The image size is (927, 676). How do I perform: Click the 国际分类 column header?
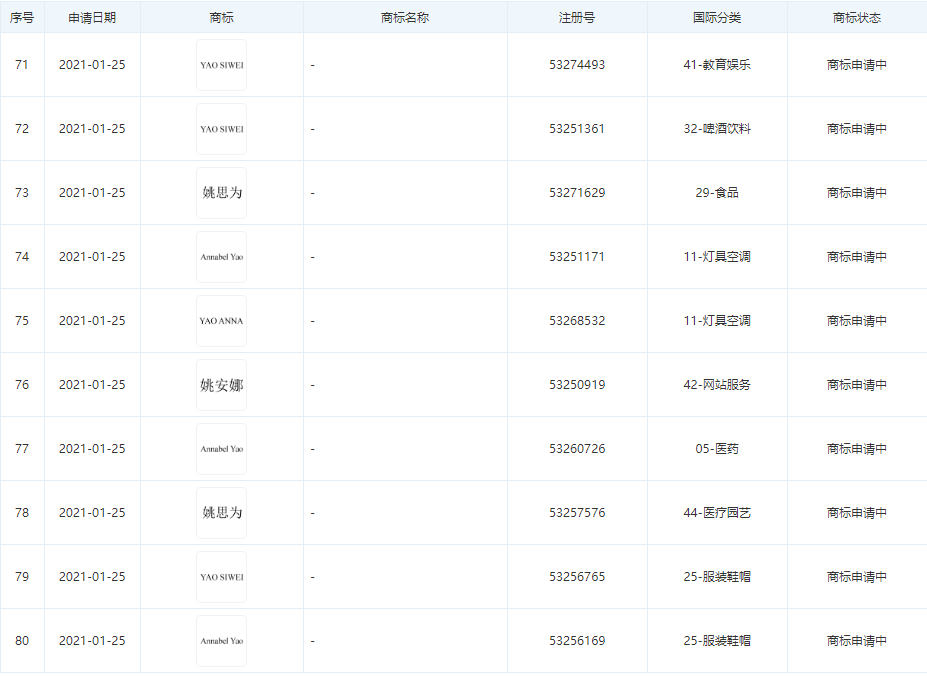717,18
